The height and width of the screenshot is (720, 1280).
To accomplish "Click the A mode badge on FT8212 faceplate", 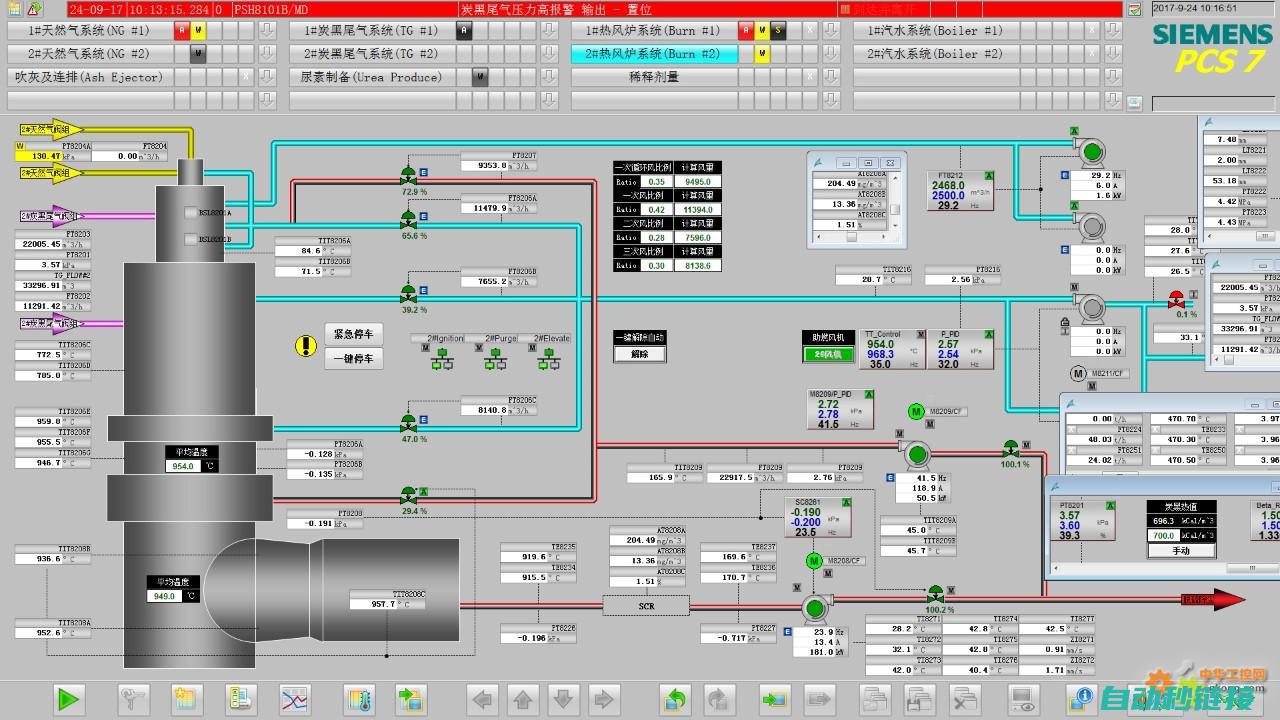I will pyautogui.click(x=989, y=175).
